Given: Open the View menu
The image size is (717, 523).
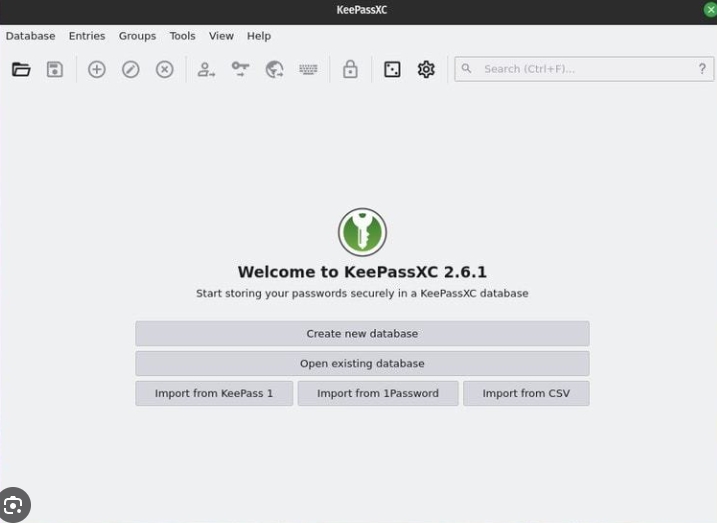Looking at the screenshot, I should tap(221, 36).
